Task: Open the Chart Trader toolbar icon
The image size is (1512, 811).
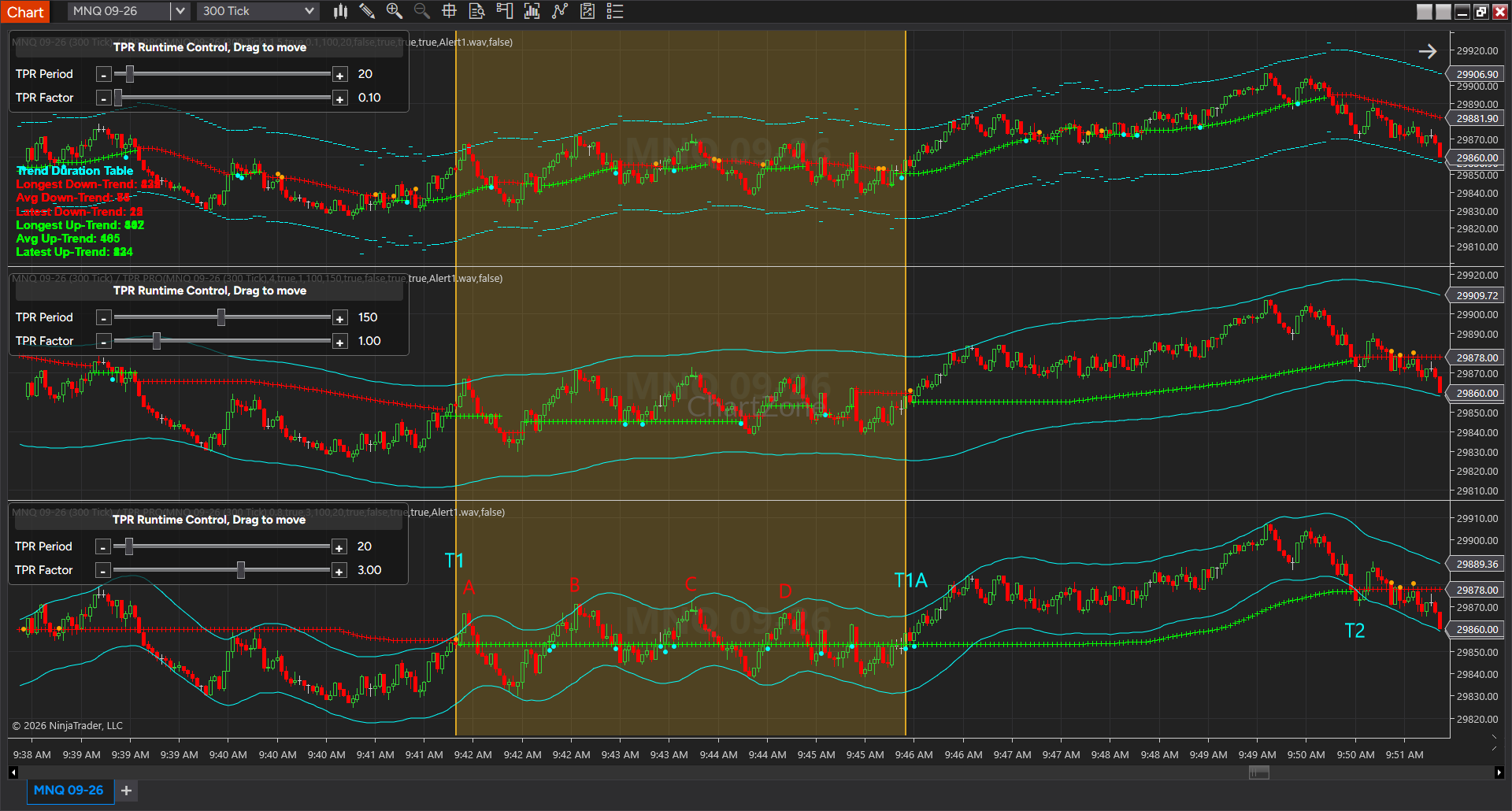Action: tap(505, 11)
